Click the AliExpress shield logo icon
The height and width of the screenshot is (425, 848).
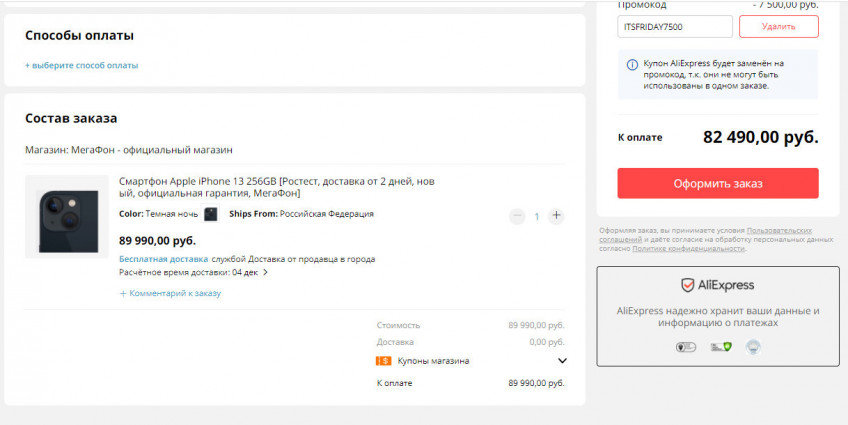coord(688,285)
